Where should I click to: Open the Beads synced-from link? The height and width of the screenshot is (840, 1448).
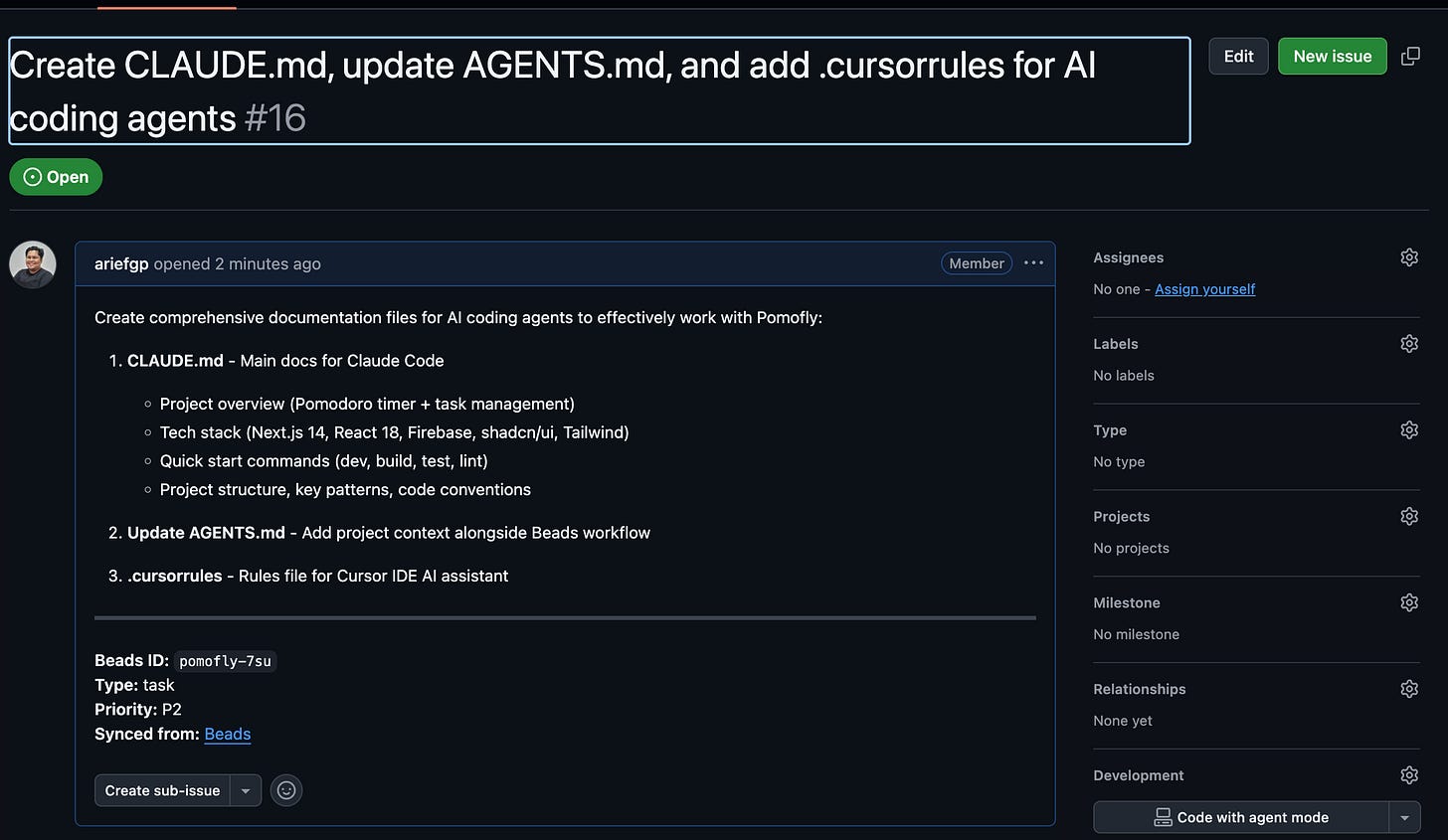228,734
